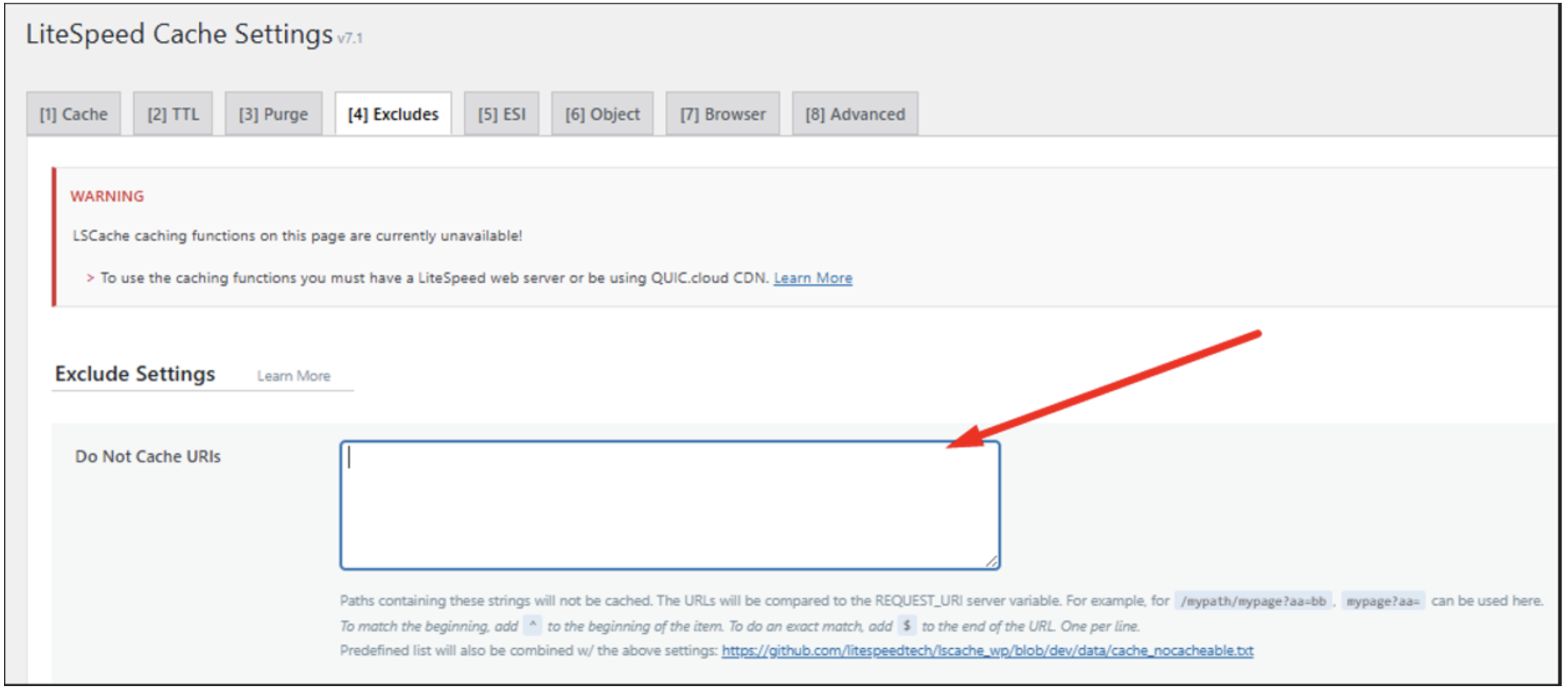Open the GitHub cache_nocacheable.txt link

point(987,650)
